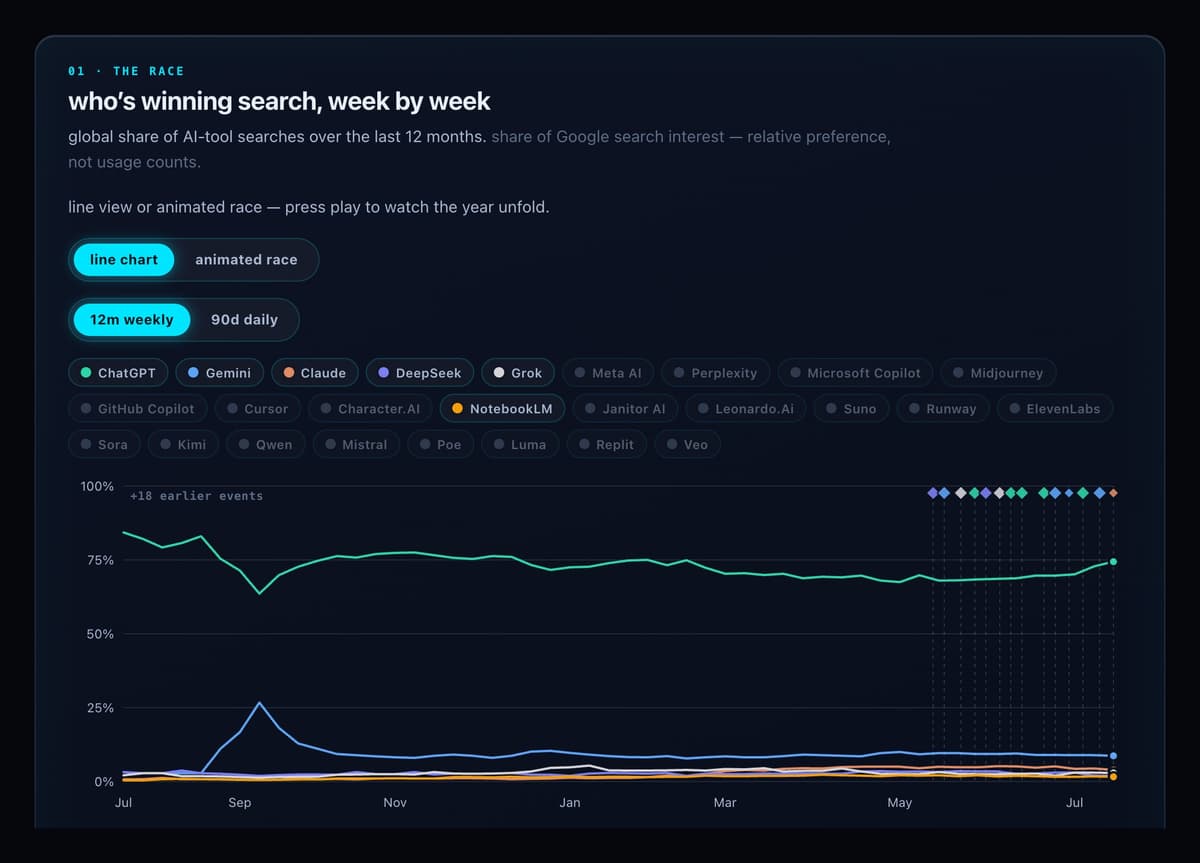This screenshot has width=1200, height=863.
Task: Enable the Sora series chip
Action: click(104, 445)
